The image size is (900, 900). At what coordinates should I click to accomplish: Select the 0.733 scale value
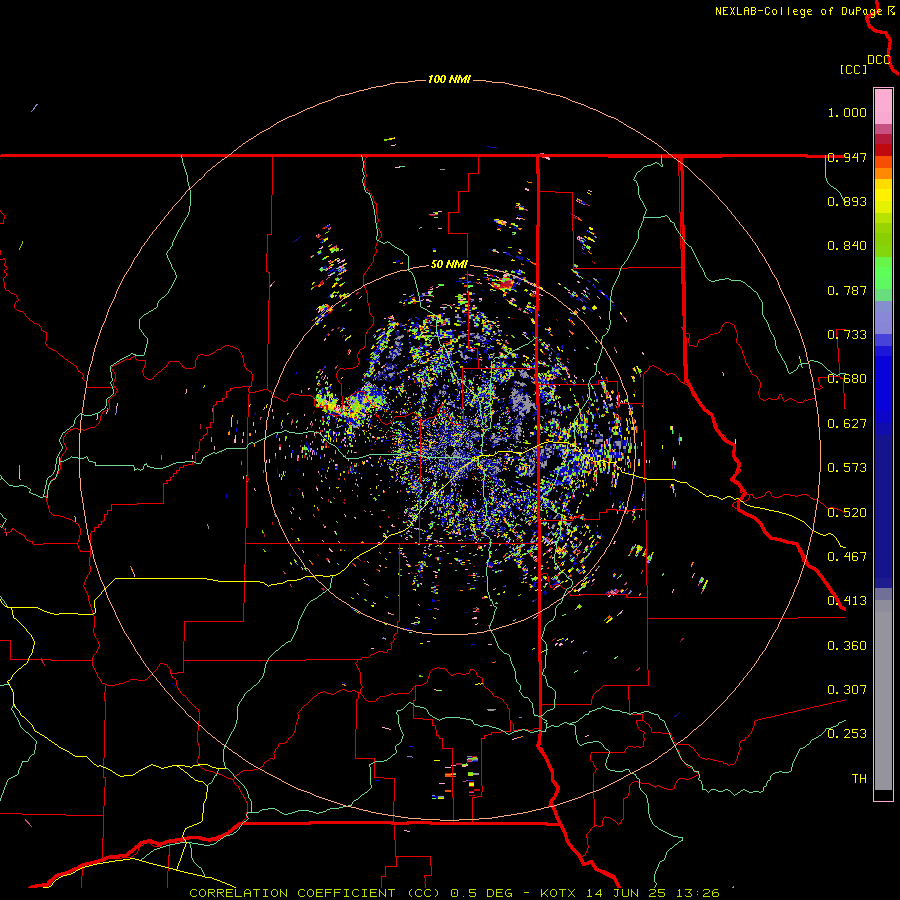(847, 335)
